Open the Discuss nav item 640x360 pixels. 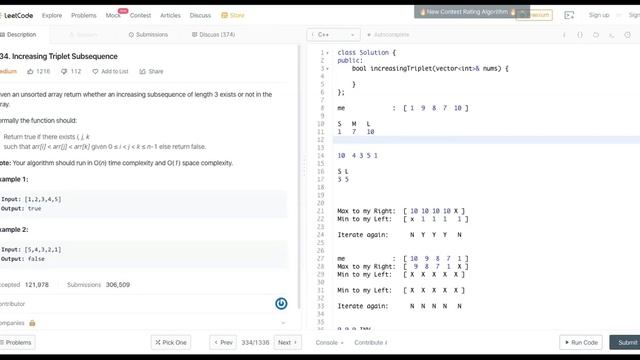tap(200, 15)
